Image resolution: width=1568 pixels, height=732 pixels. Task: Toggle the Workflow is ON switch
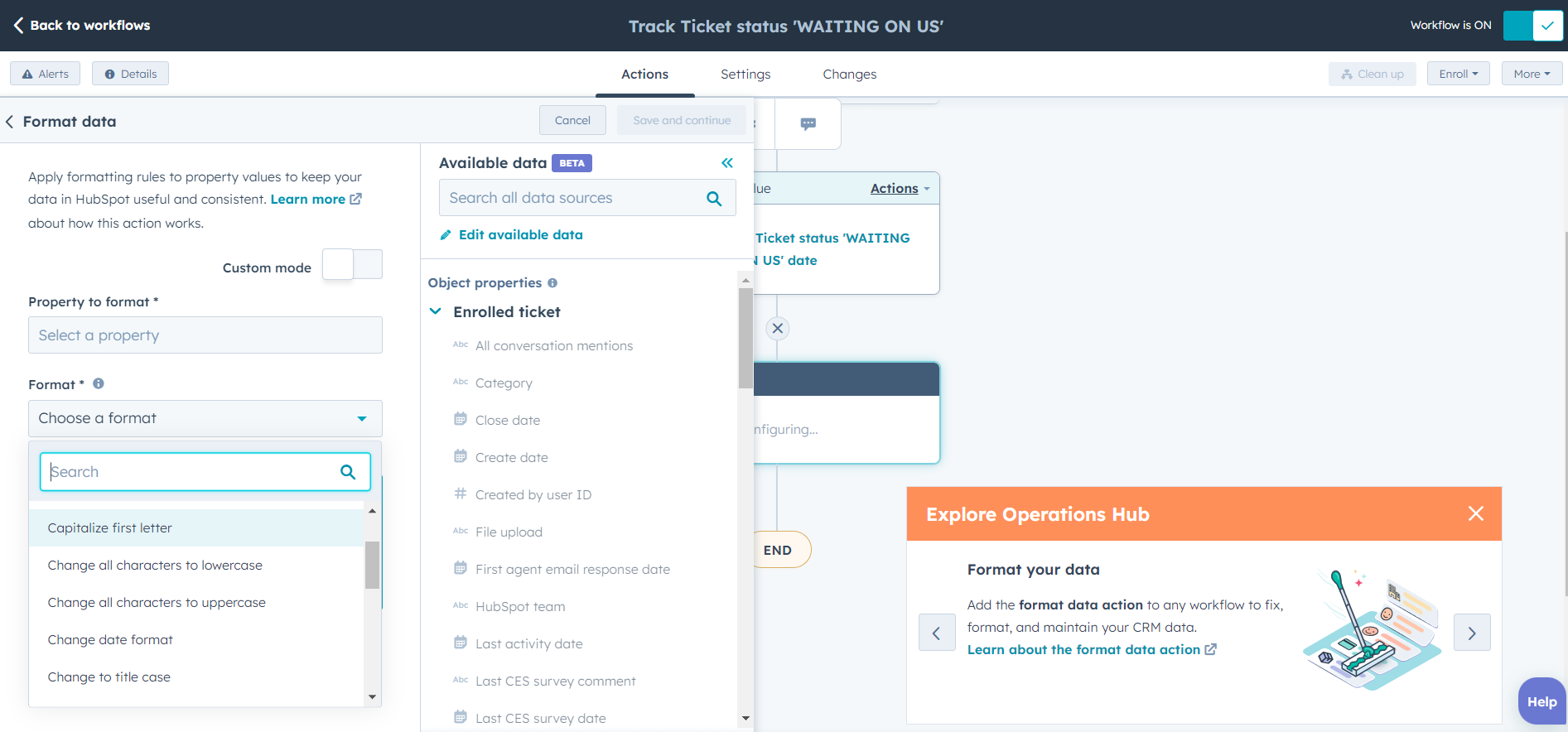pyautogui.click(x=1532, y=25)
